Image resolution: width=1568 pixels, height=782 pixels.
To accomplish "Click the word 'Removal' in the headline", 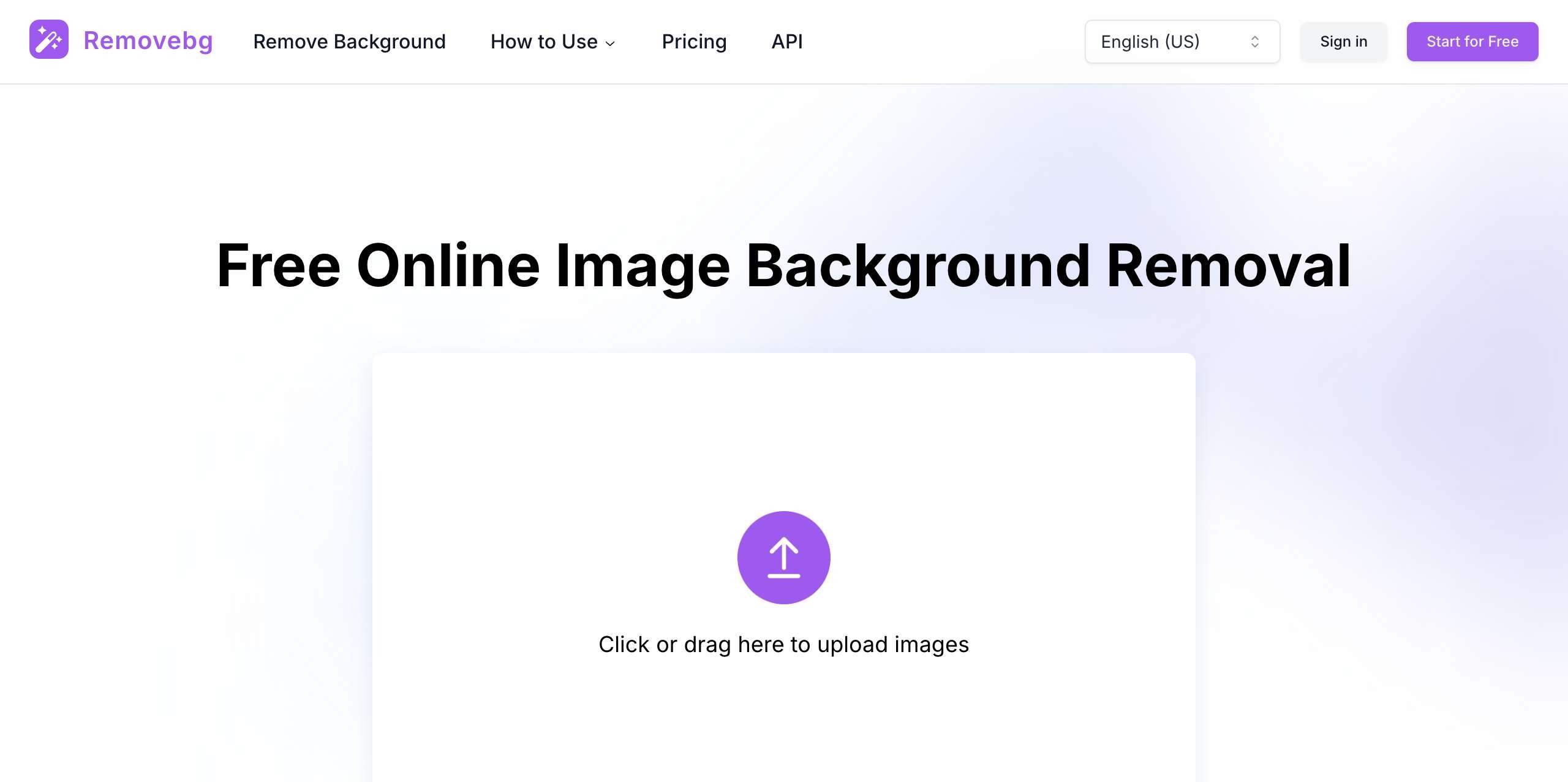I will [1228, 266].
